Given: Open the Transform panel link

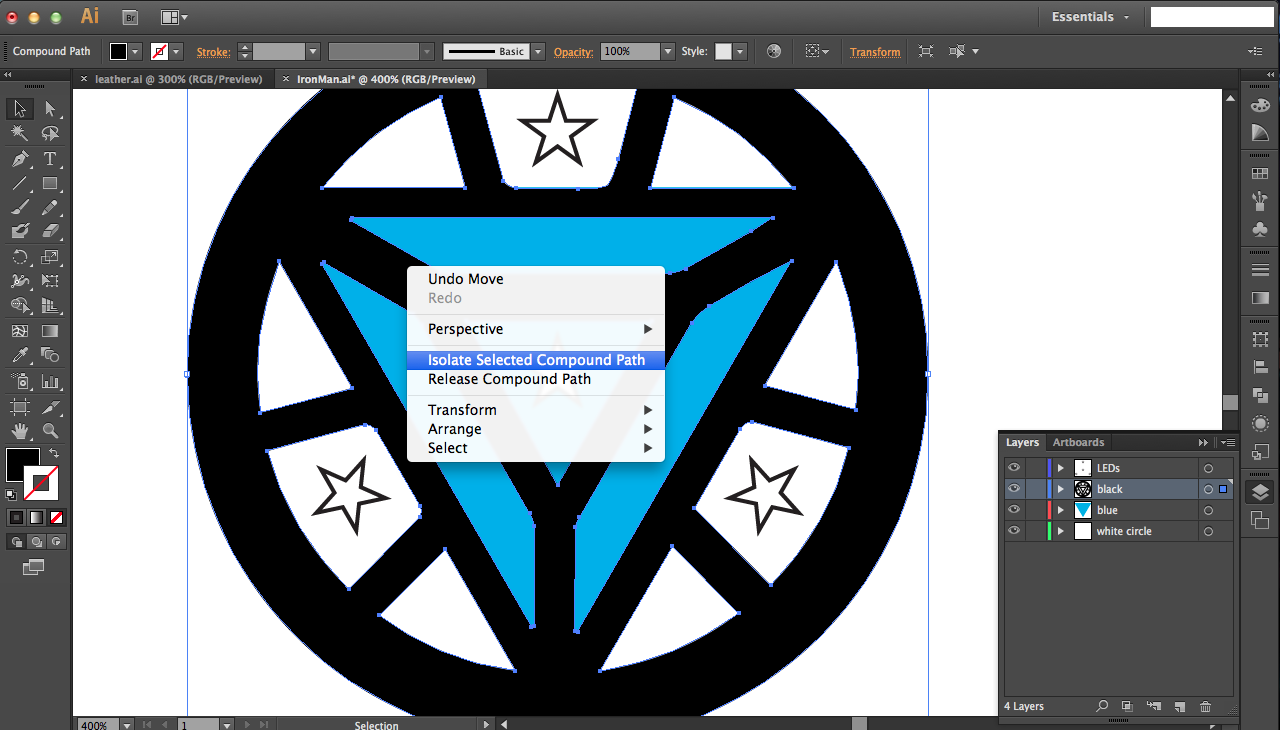Looking at the screenshot, I should pos(875,52).
